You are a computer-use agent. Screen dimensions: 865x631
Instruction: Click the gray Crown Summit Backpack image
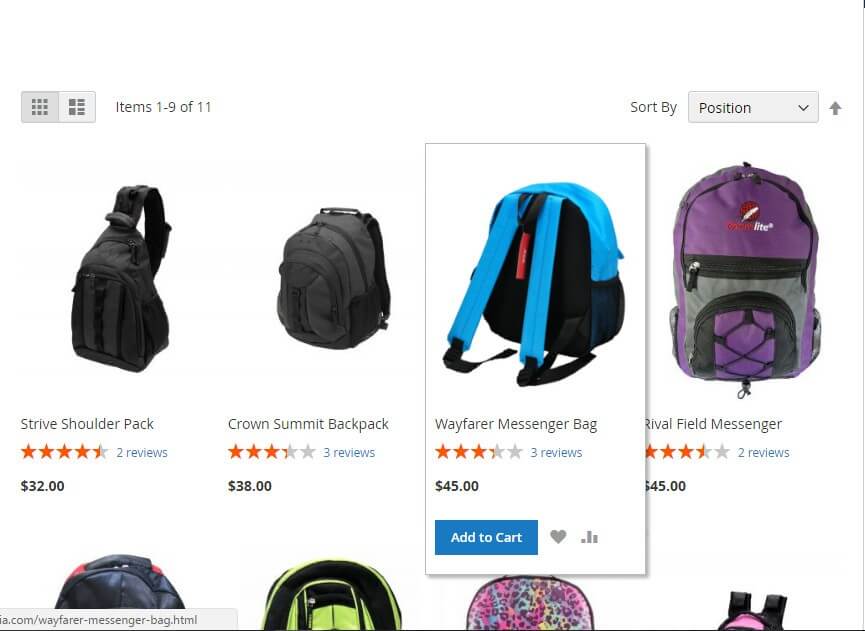(x=334, y=279)
